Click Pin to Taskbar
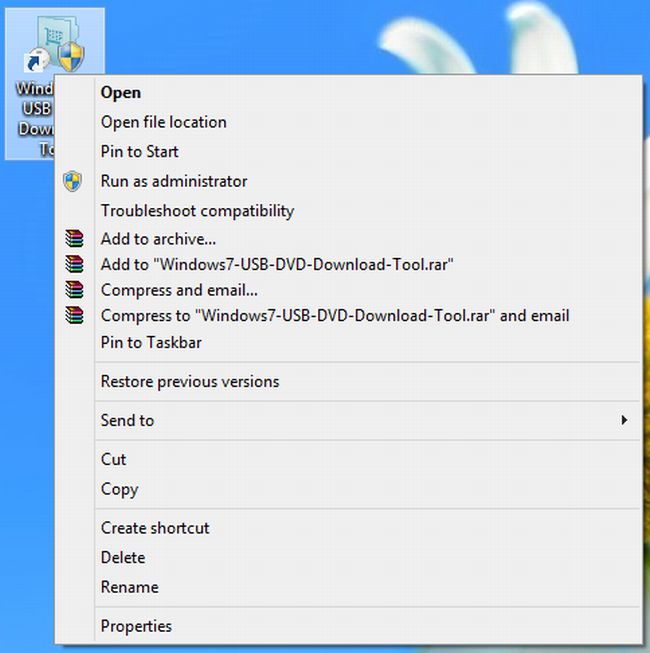The image size is (650, 653). pyautogui.click(x=348, y=343)
